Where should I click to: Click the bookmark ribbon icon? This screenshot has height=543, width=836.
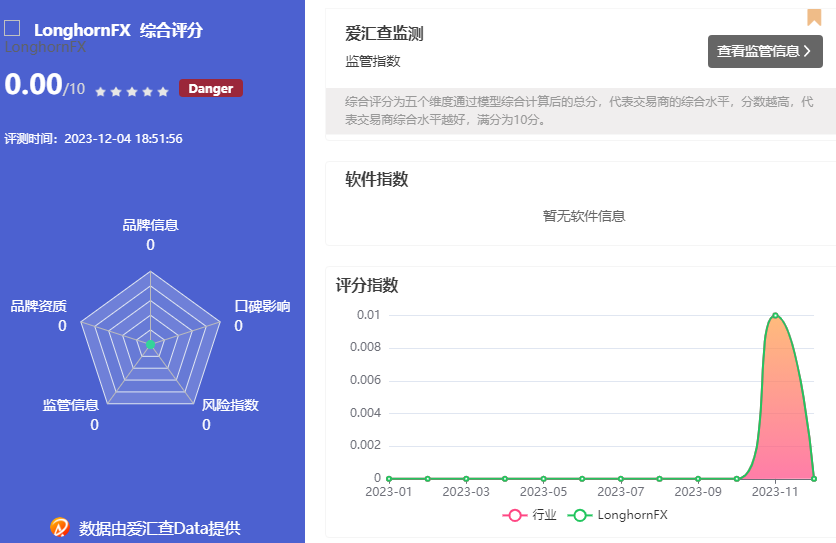pyautogui.click(x=814, y=17)
